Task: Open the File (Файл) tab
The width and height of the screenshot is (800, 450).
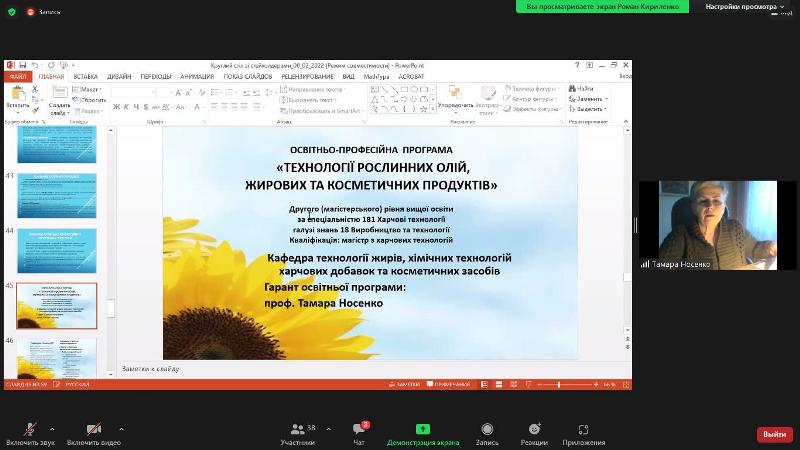Action: click(x=18, y=77)
